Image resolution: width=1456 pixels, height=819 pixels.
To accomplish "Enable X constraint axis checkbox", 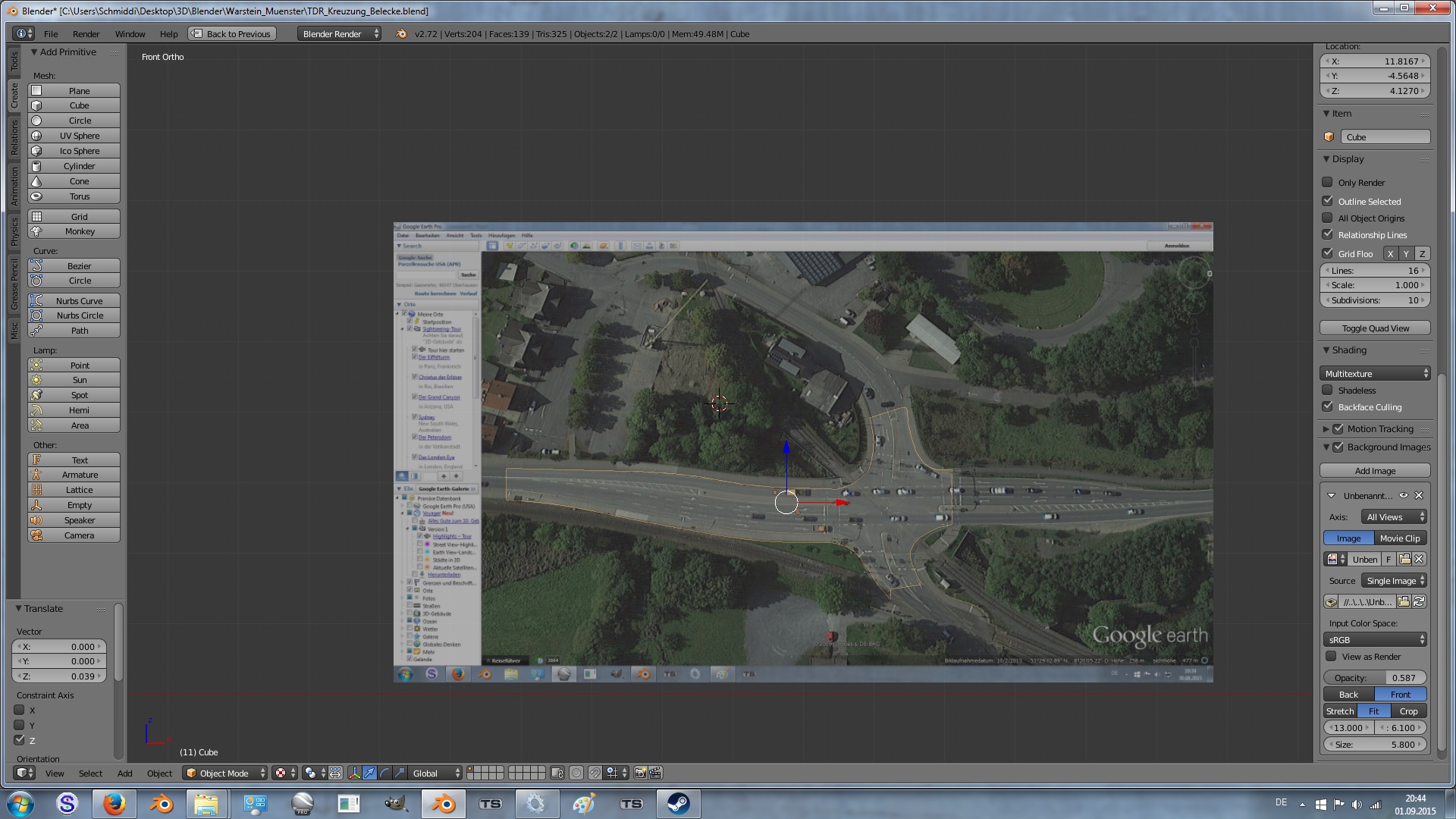I will pos(20,711).
